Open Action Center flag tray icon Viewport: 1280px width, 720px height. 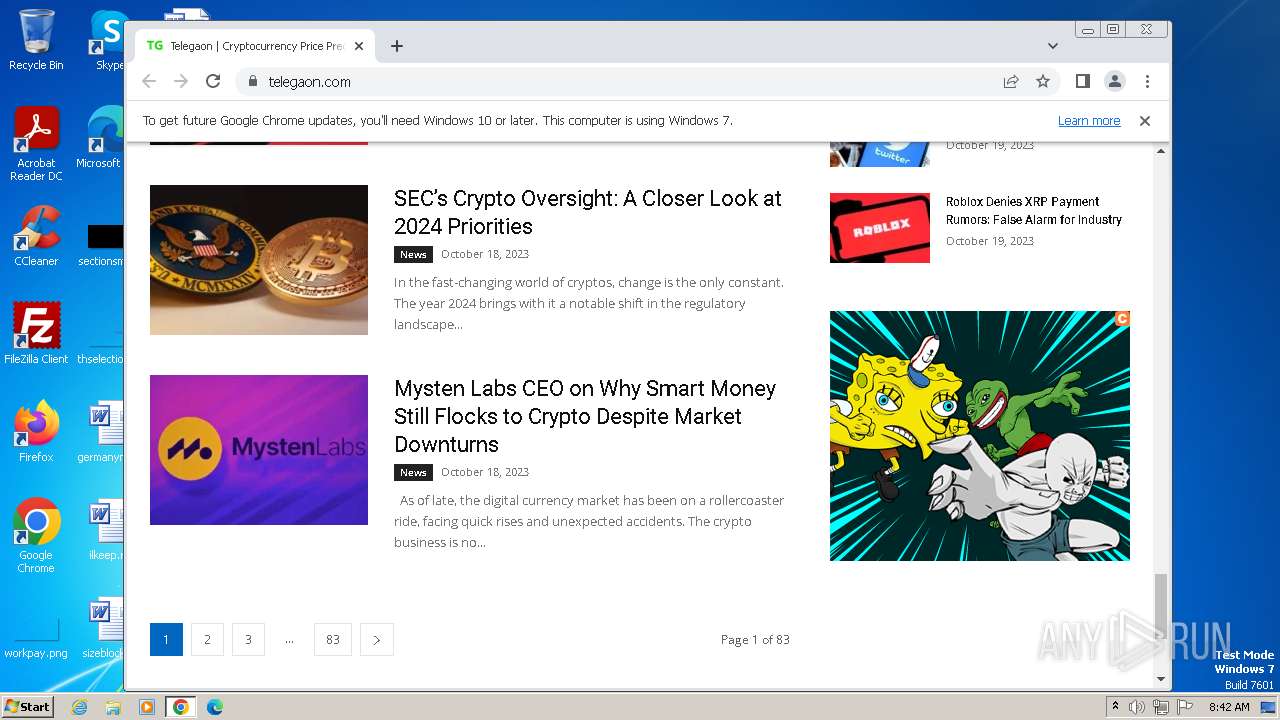click(1184, 707)
